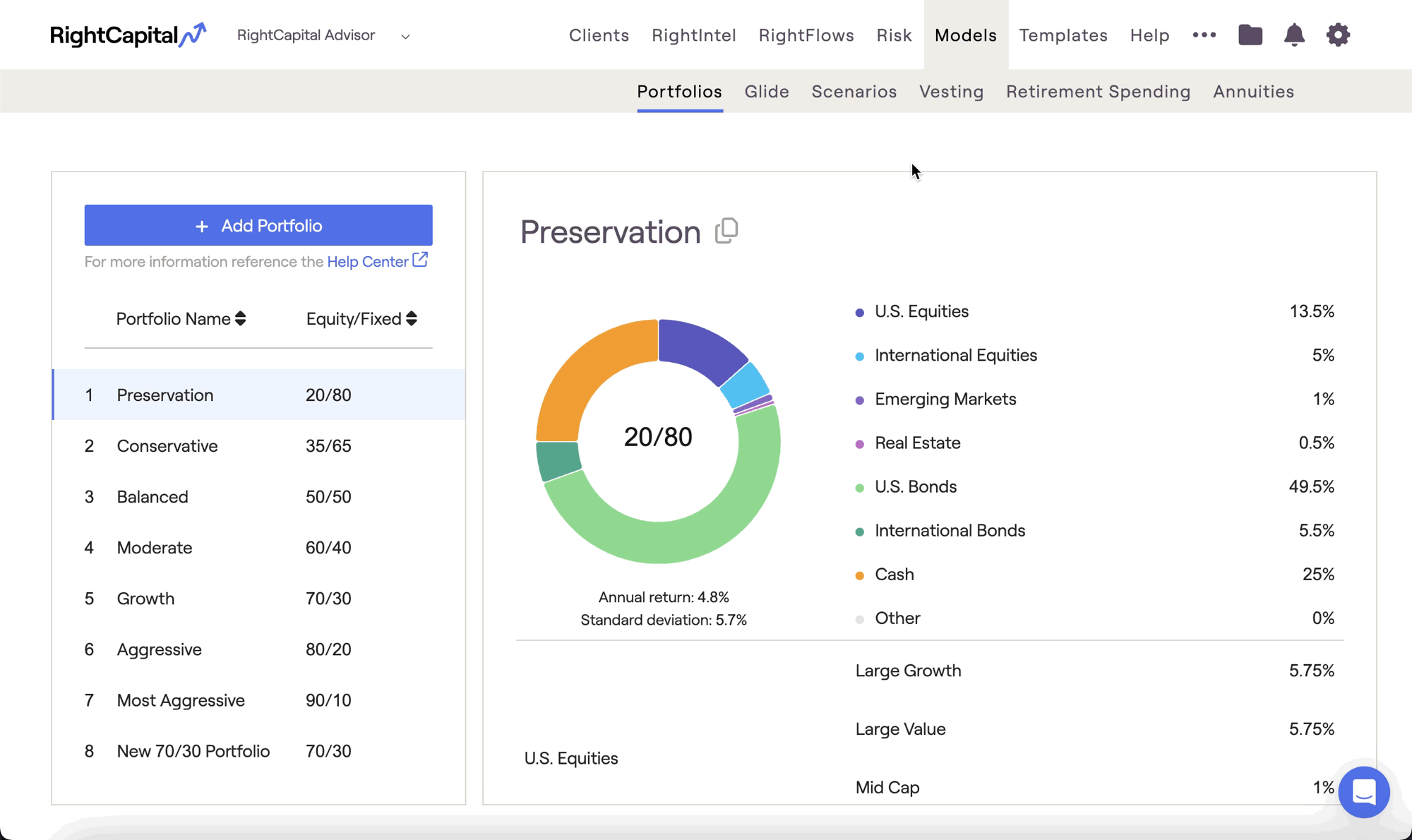Click the U.S. Equities section label at bottom
The image size is (1412, 840).
pyautogui.click(x=571, y=758)
